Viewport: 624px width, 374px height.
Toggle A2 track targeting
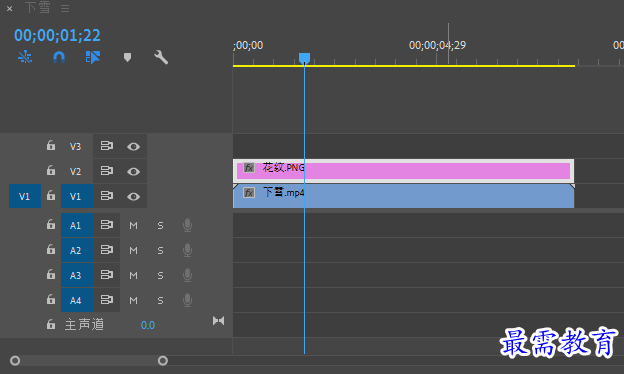(77, 250)
